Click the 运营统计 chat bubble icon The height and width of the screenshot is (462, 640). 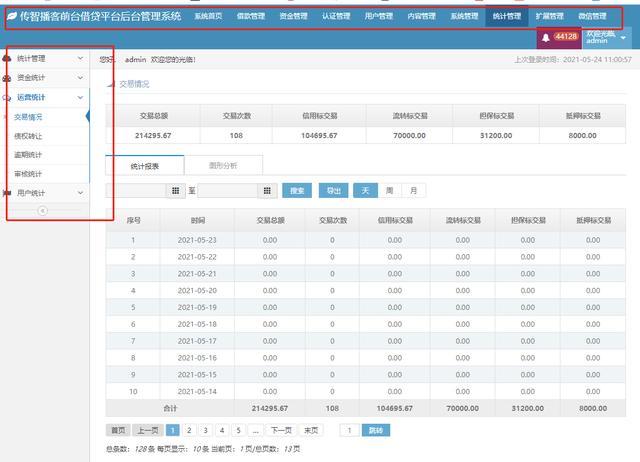point(7,98)
